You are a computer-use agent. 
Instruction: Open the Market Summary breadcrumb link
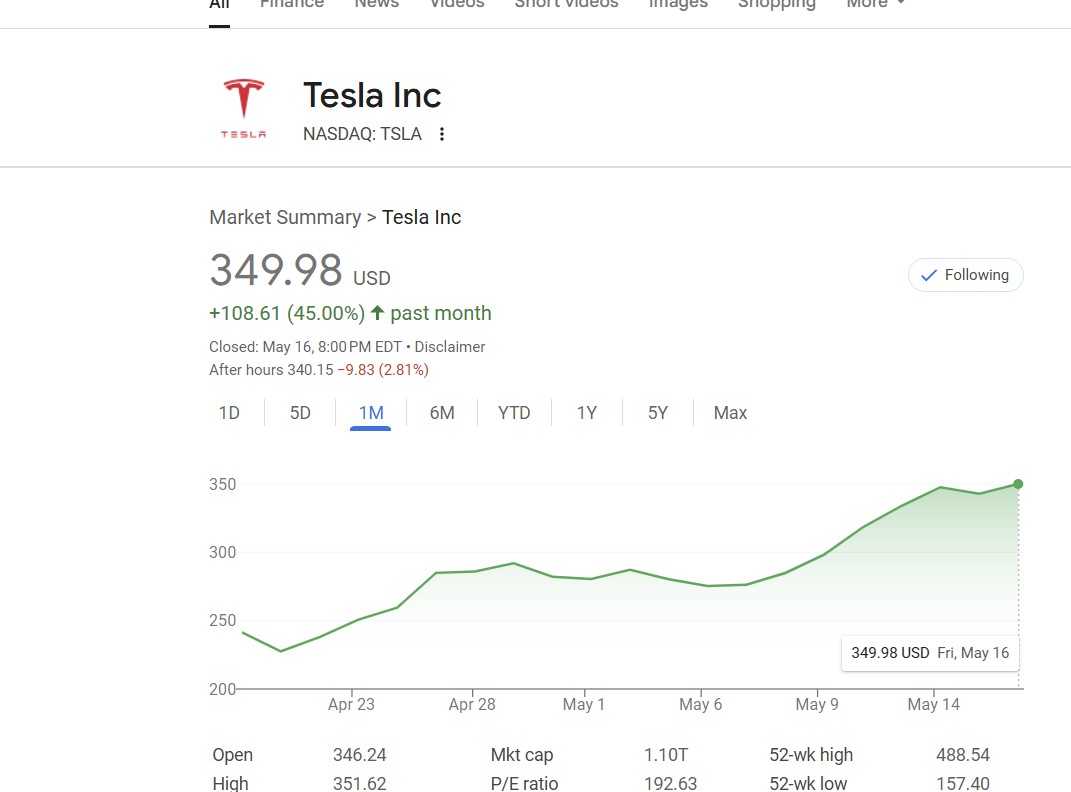click(285, 217)
